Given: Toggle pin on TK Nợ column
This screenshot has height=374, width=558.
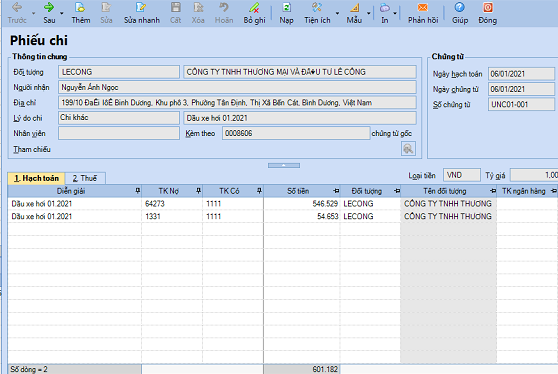Looking at the screenshot, I should 198,191.
